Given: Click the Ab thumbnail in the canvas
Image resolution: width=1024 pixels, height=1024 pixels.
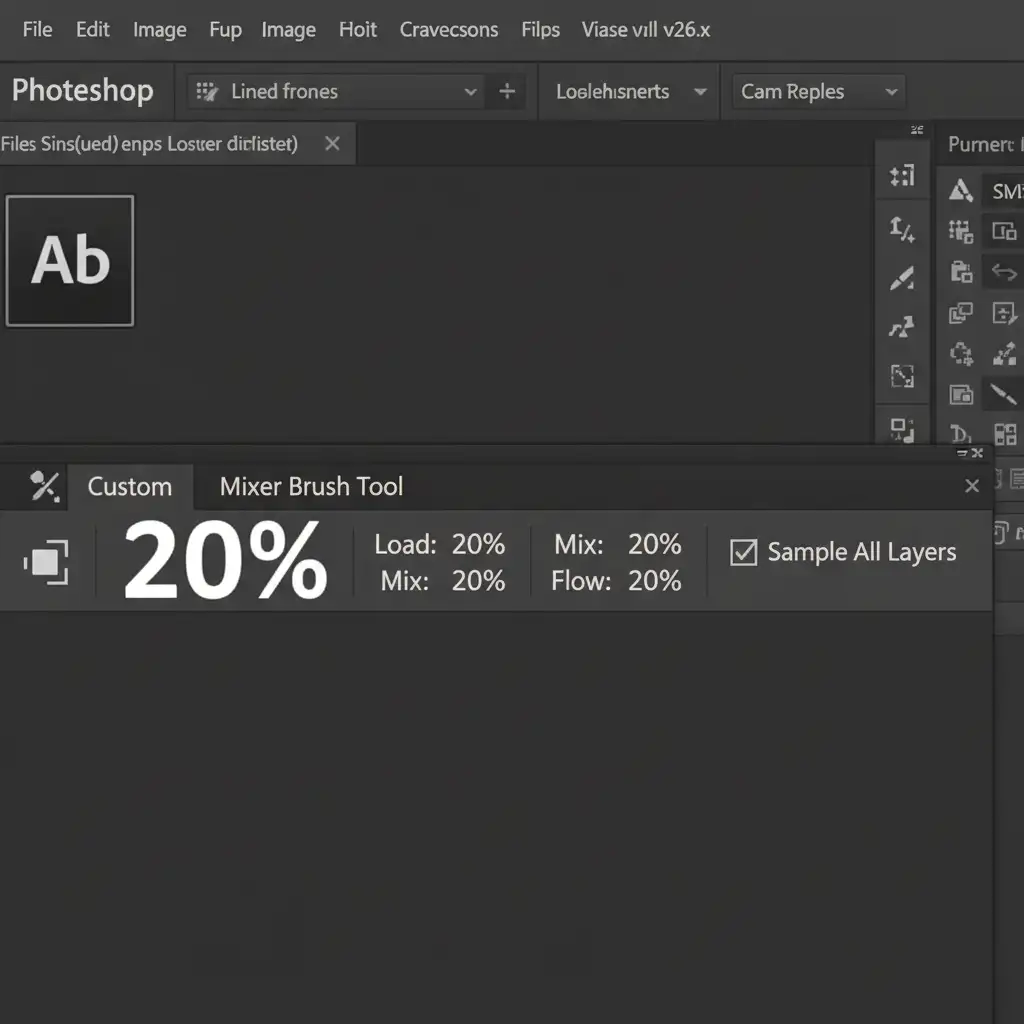Looking at the screenshot, I should (x=70, y=261).
